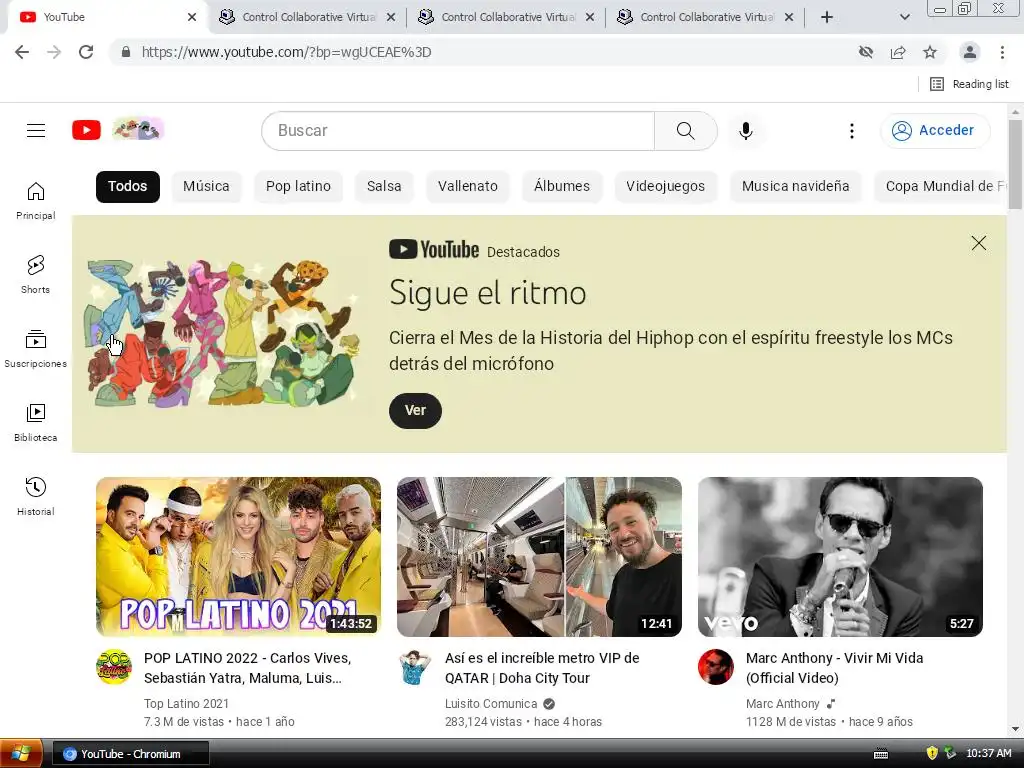Open the Windows Start button
Image resolution: width=1024 pixels, height=768 pixels.
click(22, 754)
